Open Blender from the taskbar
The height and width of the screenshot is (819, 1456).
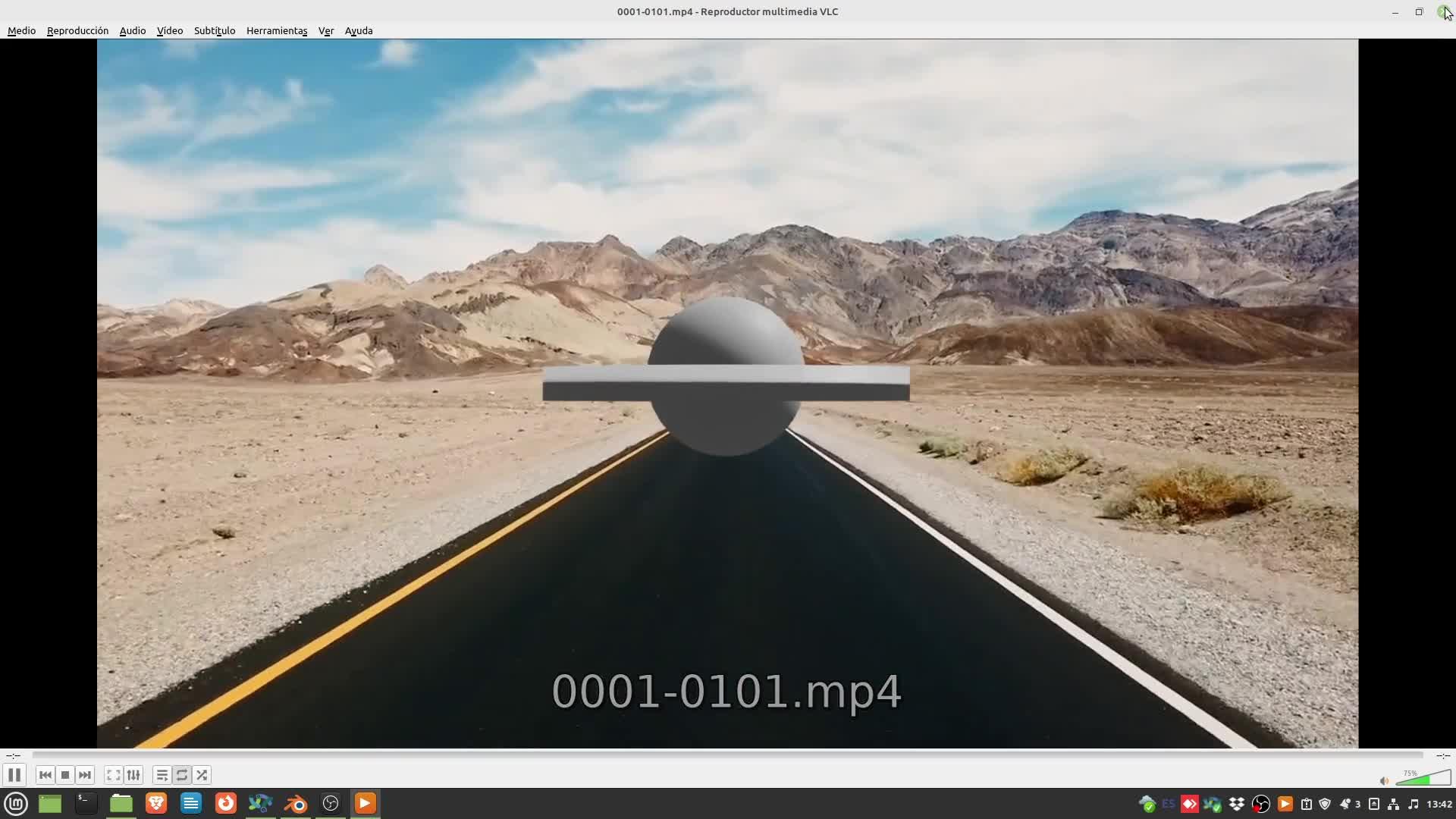click(x=295, y=804)
